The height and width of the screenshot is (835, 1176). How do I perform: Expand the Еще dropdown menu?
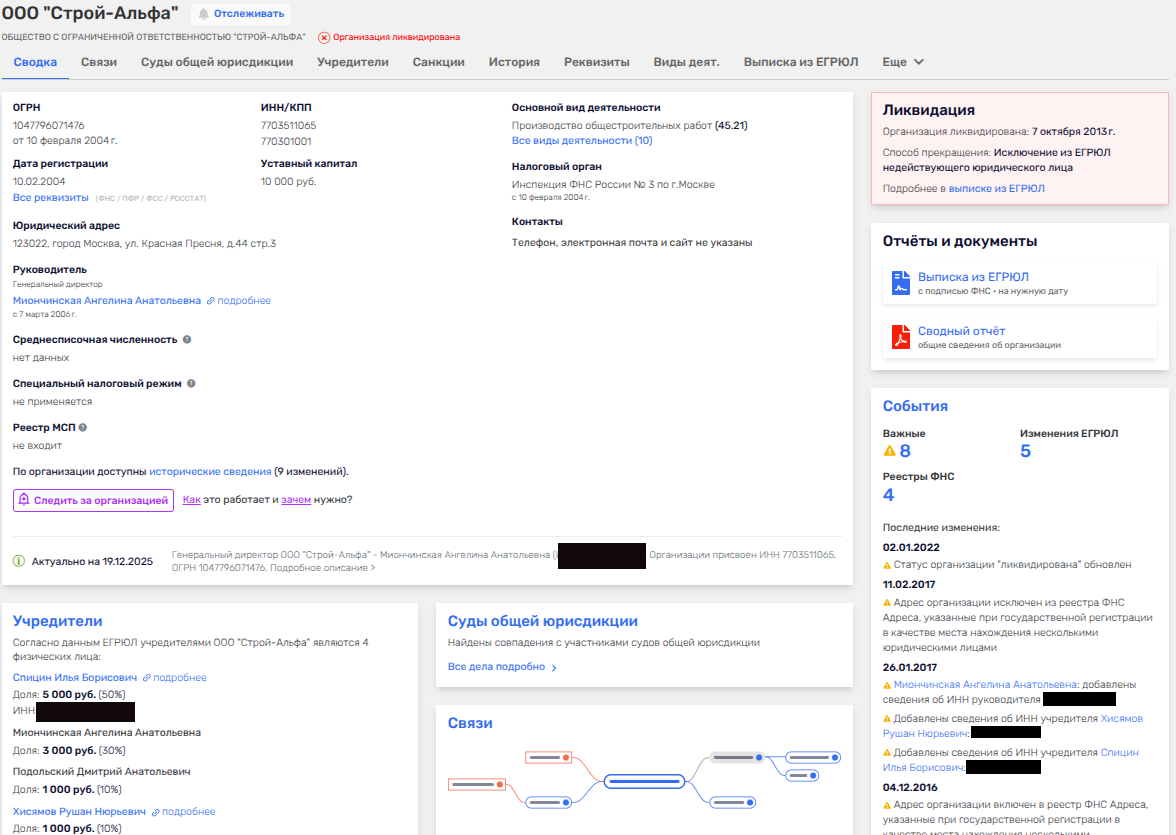tap(903, 62)
